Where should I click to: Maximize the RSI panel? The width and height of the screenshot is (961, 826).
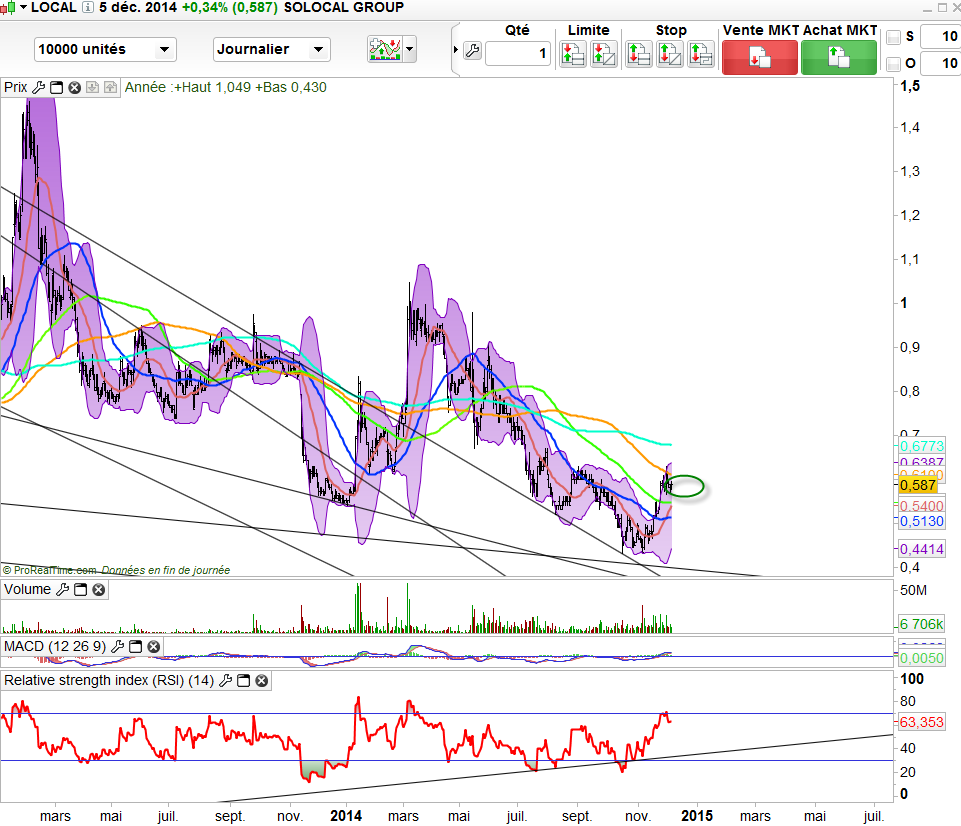point(243,681)
